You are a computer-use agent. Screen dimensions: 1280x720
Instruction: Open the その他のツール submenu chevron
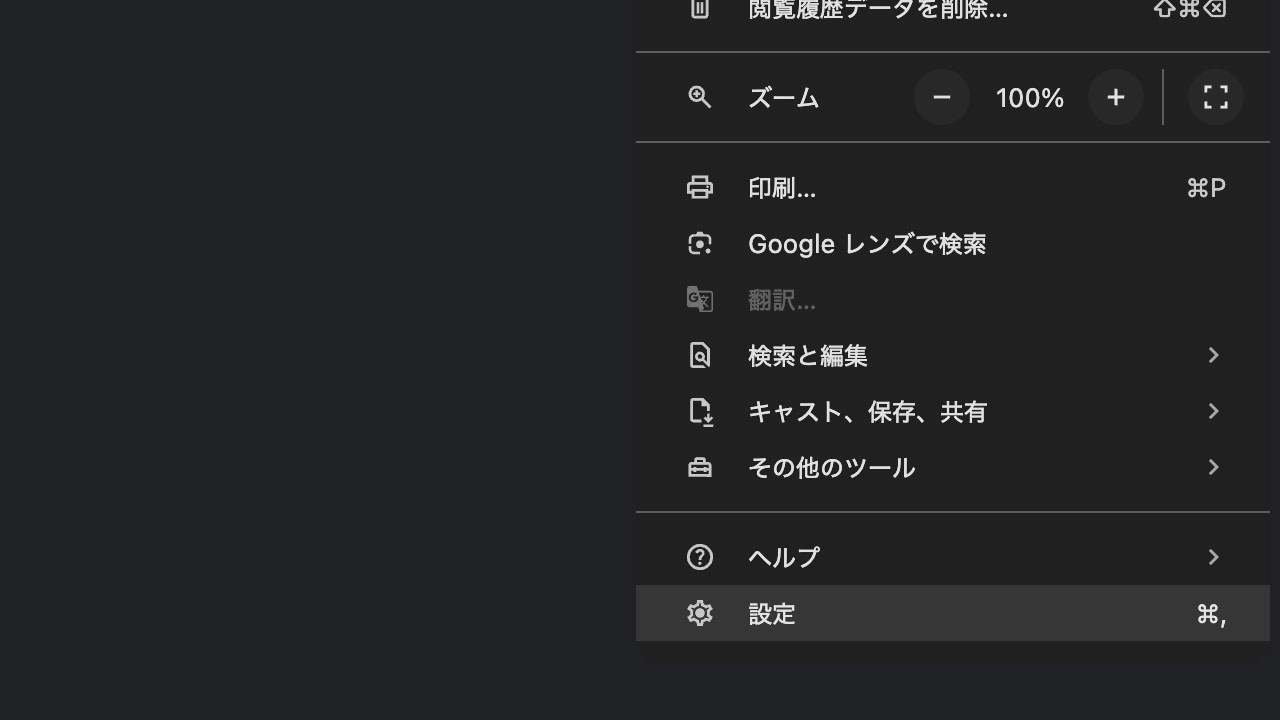1213,468
